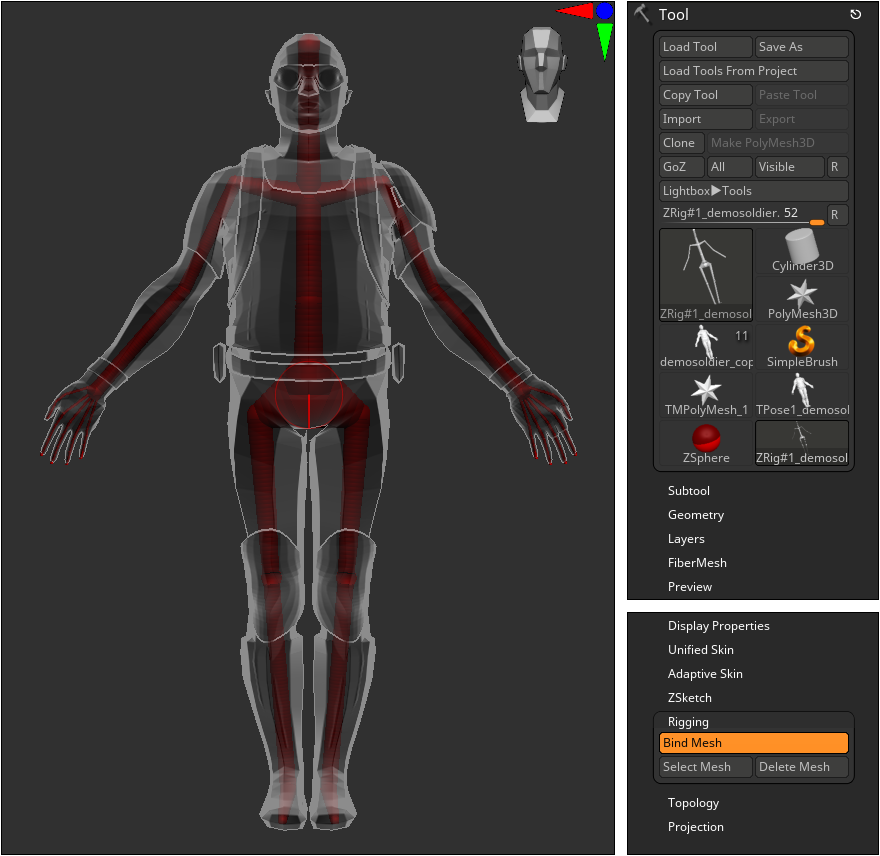The height and width of the screenshot is (856, 880).
Task: Click Save As button
Action: click(x=802, y=47)
